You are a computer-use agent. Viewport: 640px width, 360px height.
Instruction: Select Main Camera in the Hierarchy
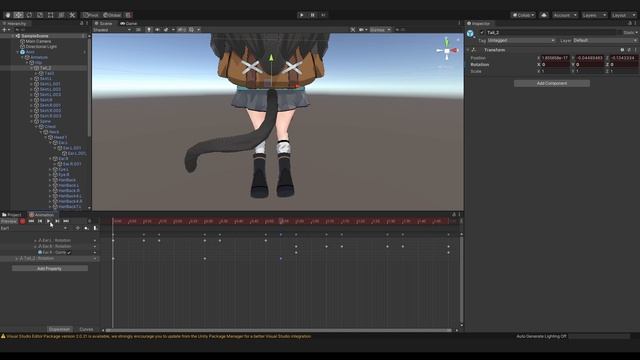[x=38, y=42]
